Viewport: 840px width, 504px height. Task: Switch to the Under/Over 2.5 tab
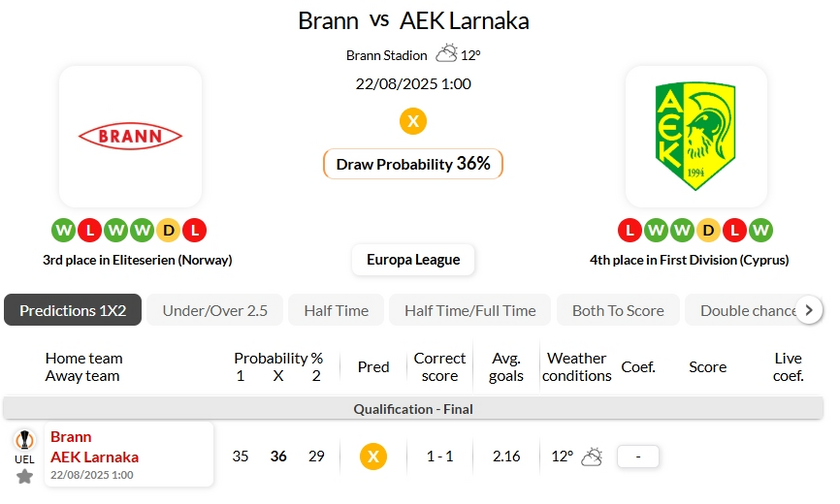tap(215, 310)
